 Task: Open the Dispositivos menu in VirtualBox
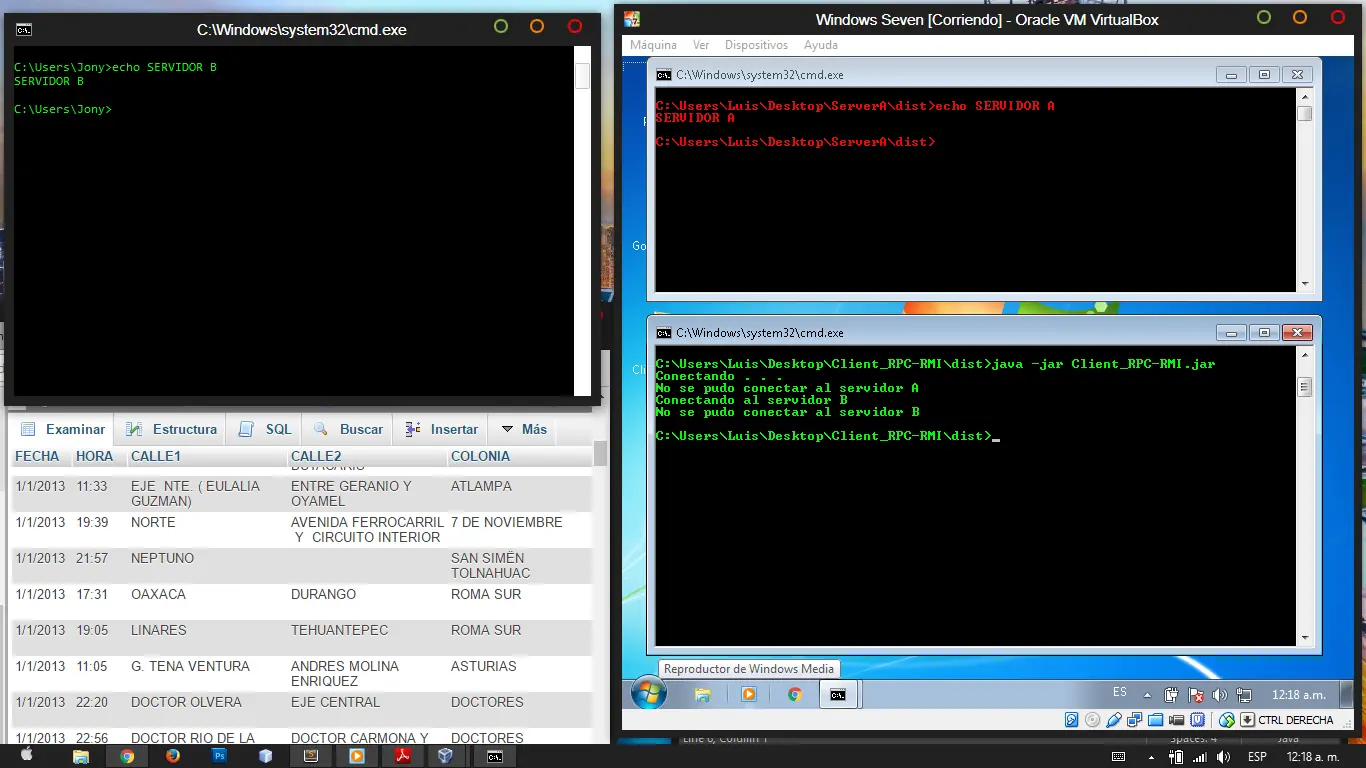(756, 45)
